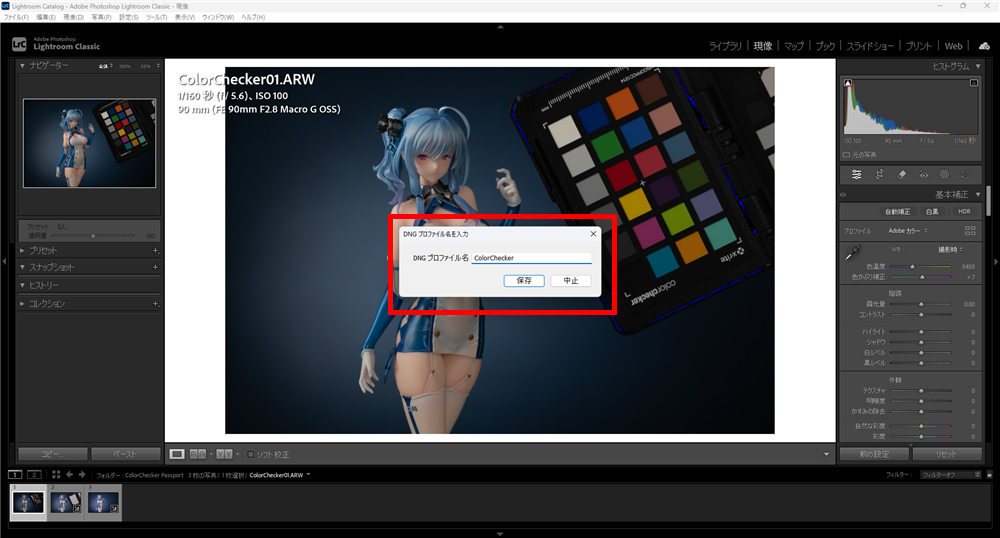Select the Masking tool icon
The image size is (1000, 538).
coord(945,175)
